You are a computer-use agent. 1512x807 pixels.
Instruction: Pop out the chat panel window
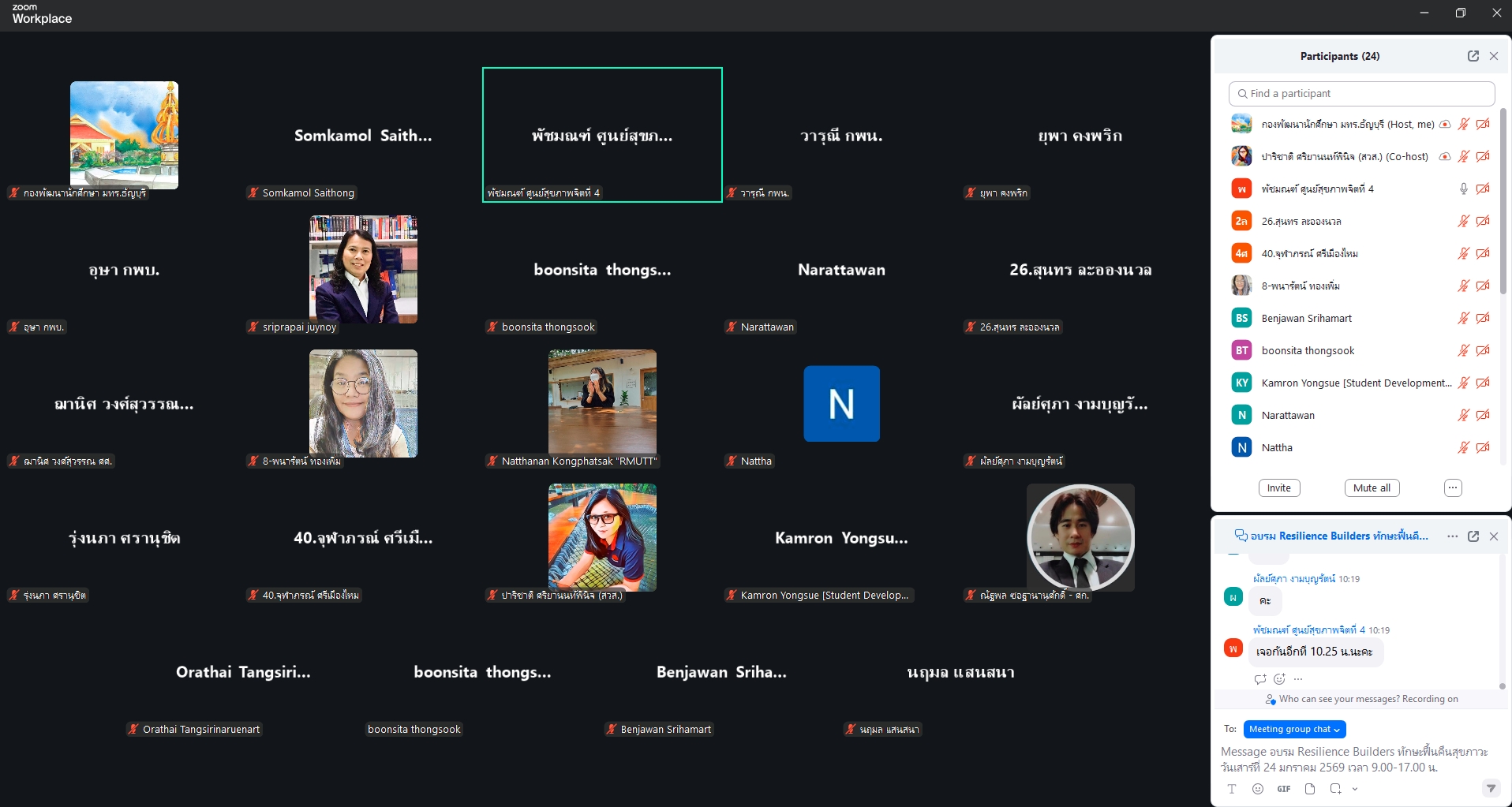tap(1473, 536)
